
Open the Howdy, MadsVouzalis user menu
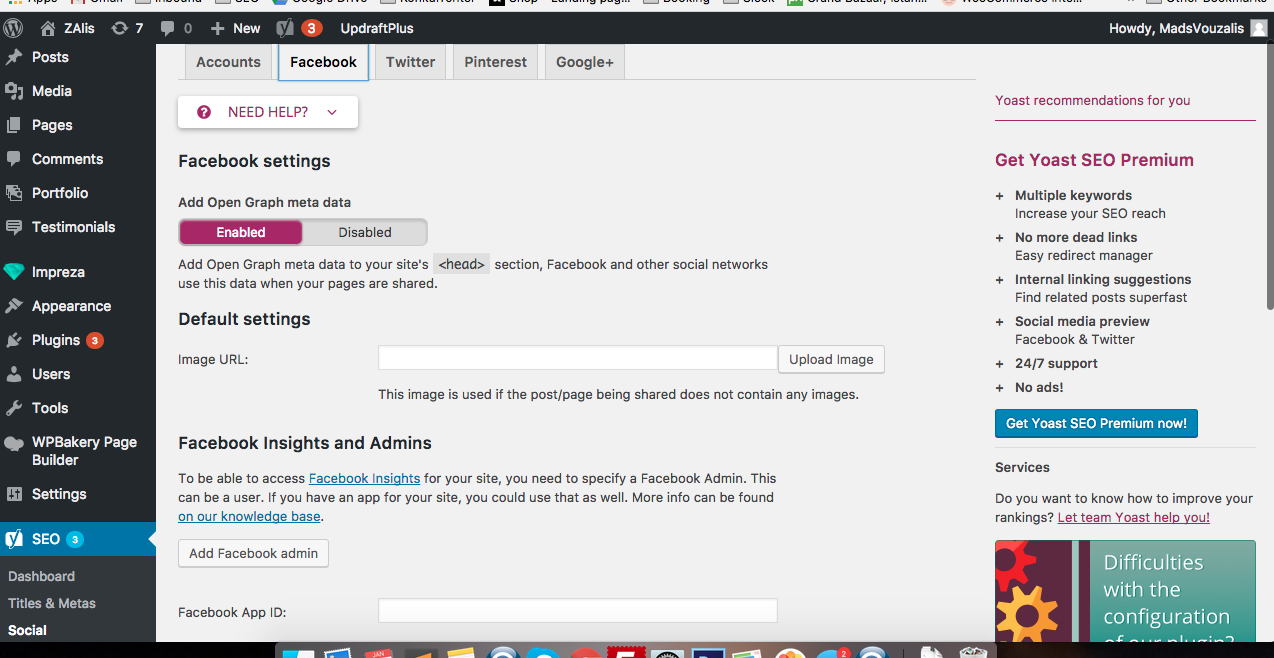pyautogui.click(x=1175, y=28)
